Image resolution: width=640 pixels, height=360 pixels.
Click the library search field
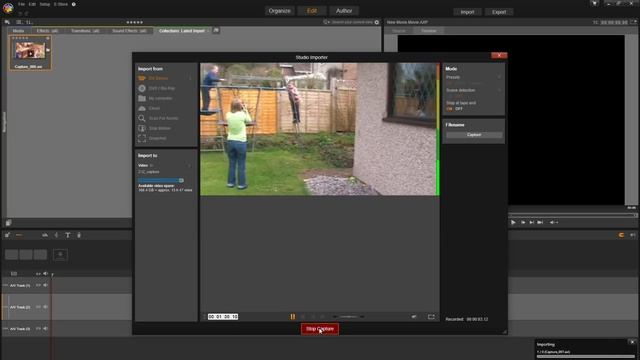pos(351,22)
